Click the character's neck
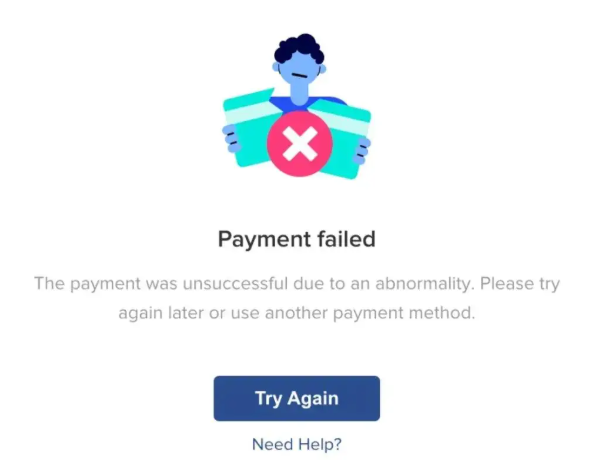The width and height of the screenshot is (592, 460). click(299, 94)
